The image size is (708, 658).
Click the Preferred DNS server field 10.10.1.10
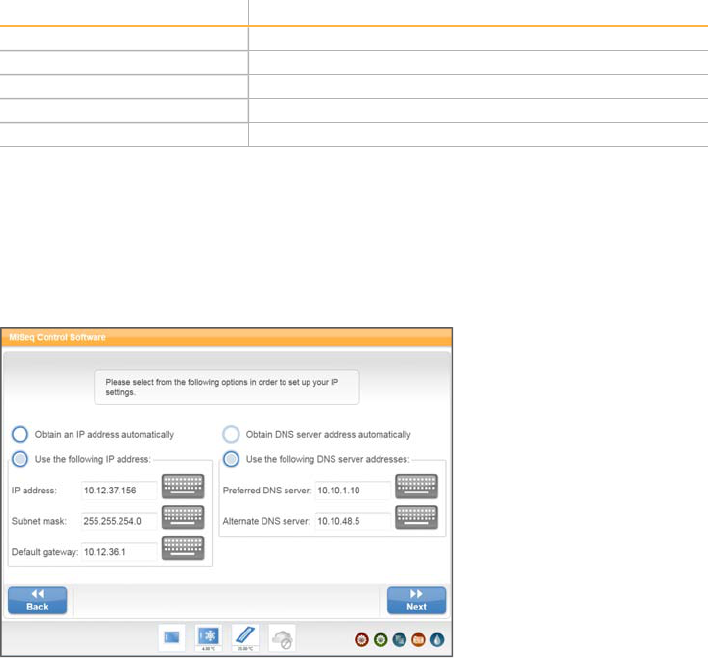(x=353, y=490)
